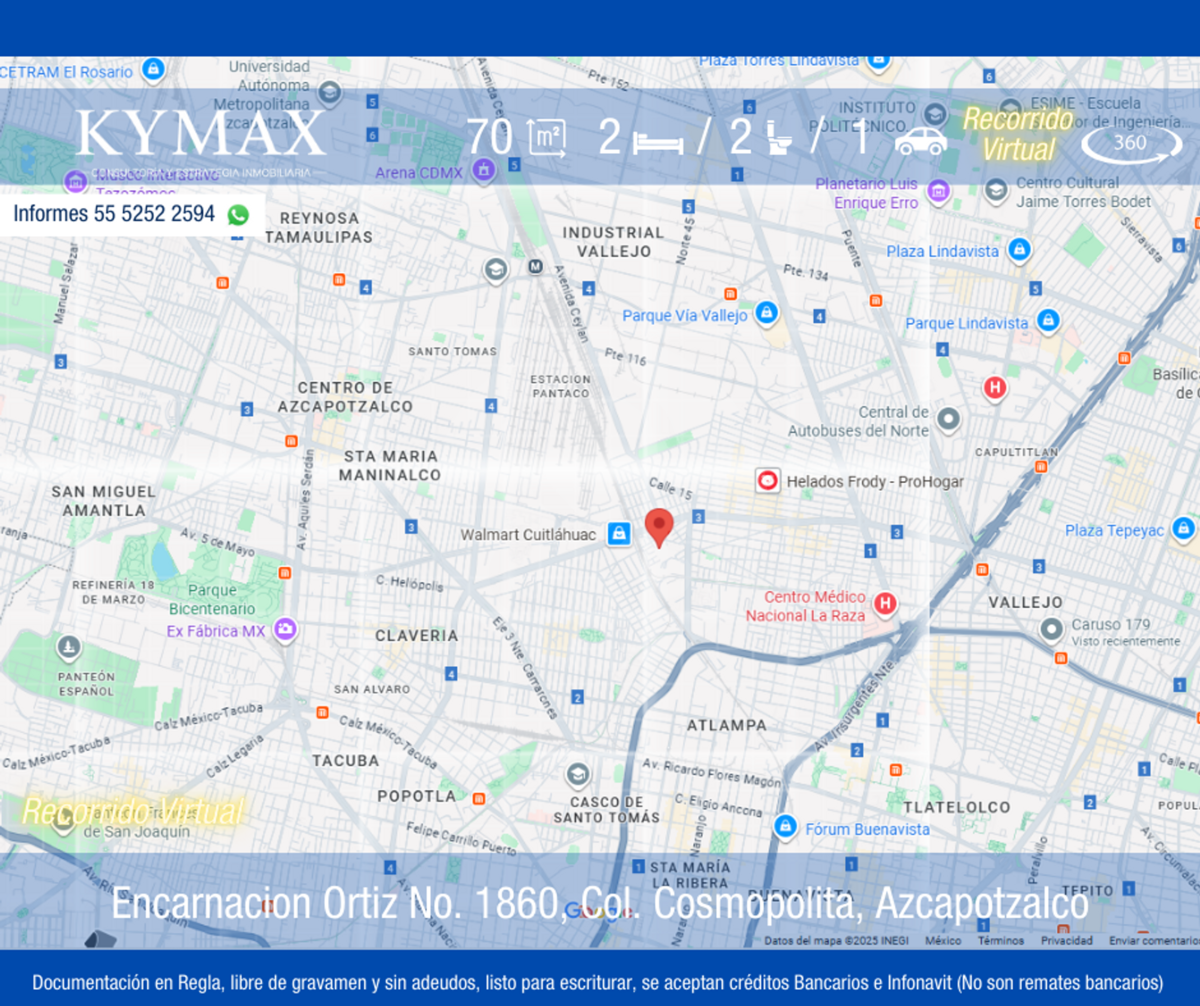Screen dimensions: 1200x1006
Task: Click the SANTO TOMAS label
Action: tap(452, 351)
